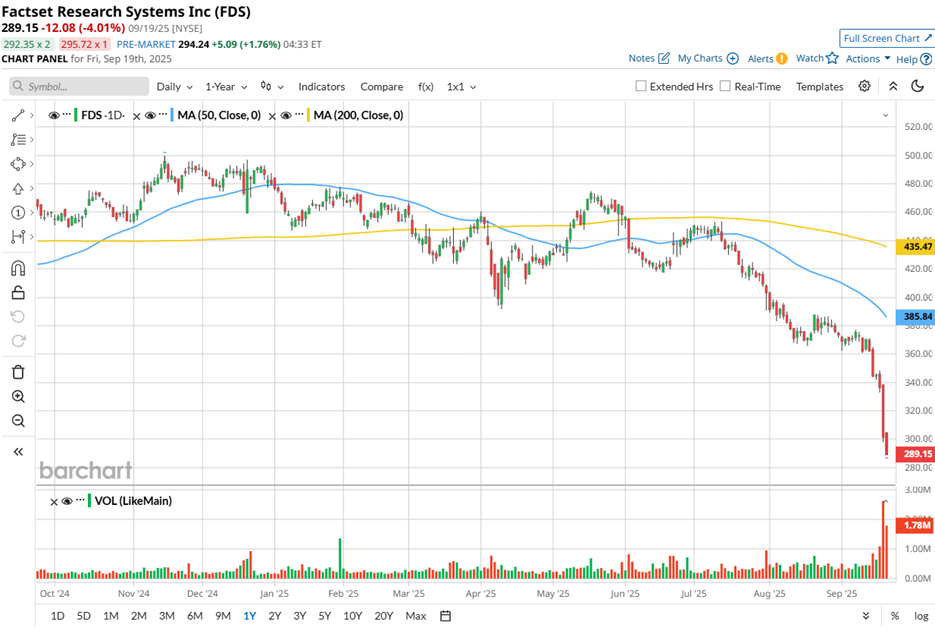The height and width of the screenshot is (634, 935).
Task: Open the 1x1 layout dropdown
Action: 462,86
